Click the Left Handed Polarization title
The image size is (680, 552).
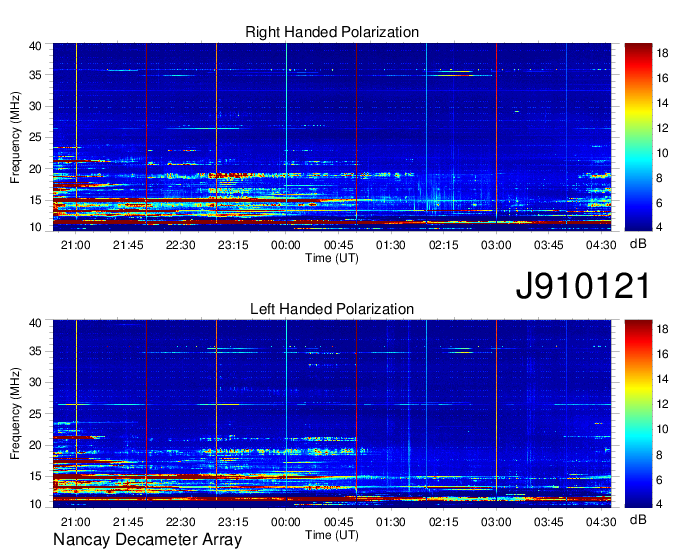pyautogui.click(x=332, y=309)
